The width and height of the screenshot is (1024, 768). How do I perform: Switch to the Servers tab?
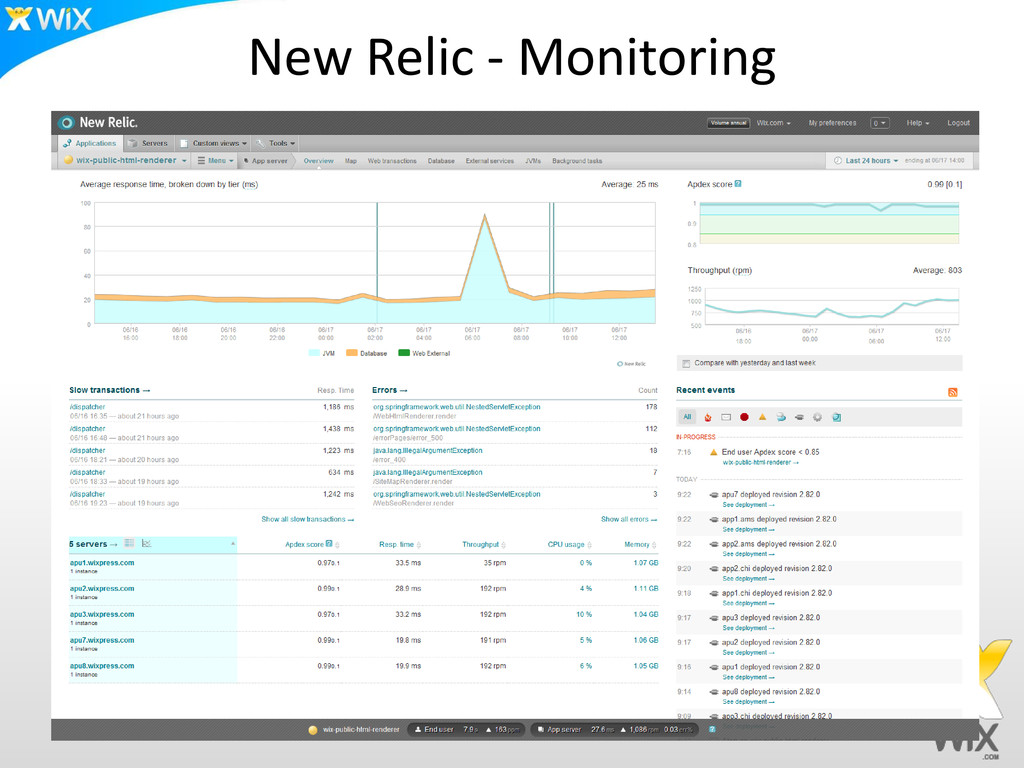[x=148, y=143]
